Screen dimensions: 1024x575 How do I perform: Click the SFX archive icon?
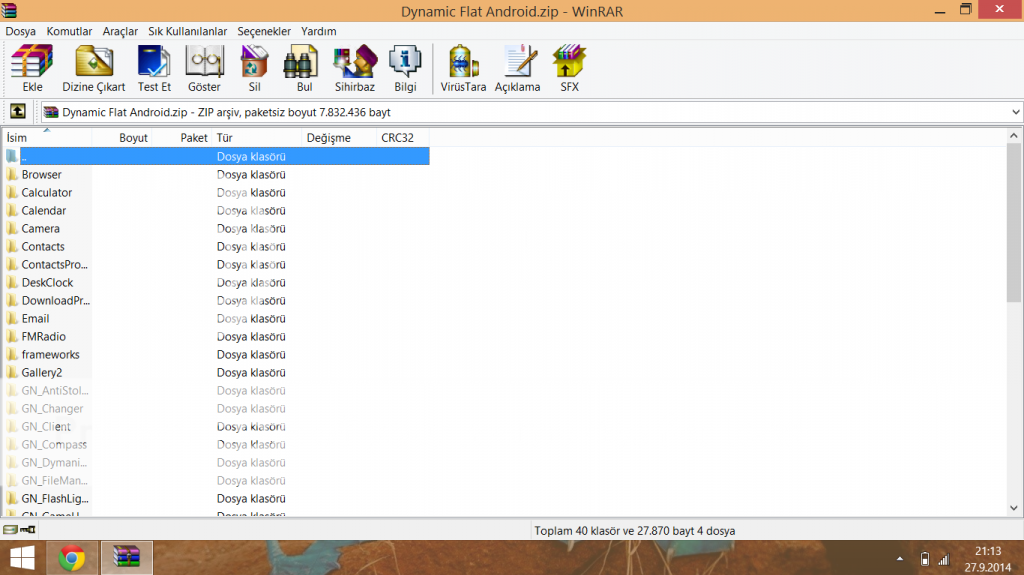click(569, 68)
